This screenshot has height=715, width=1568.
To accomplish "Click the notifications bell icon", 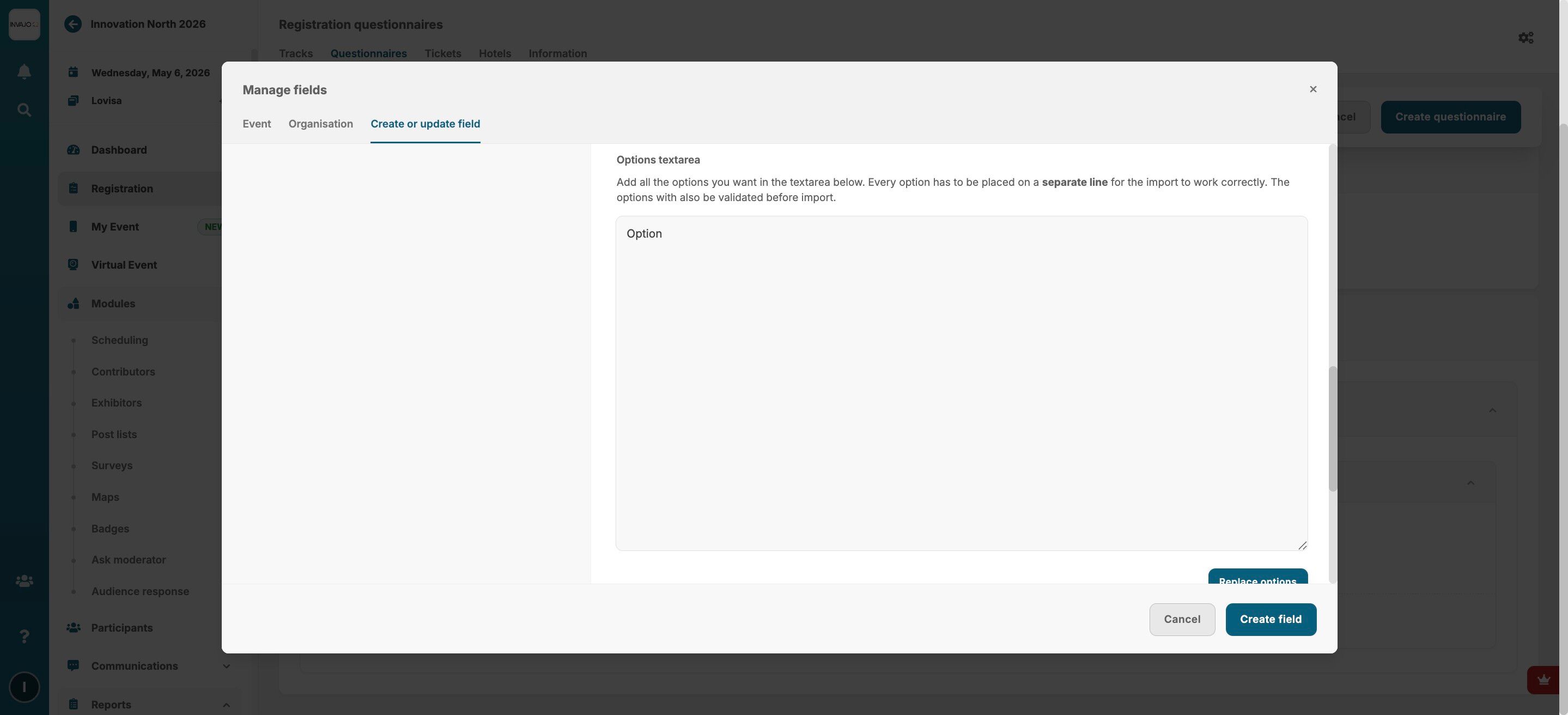I will (x=24, y=72).
